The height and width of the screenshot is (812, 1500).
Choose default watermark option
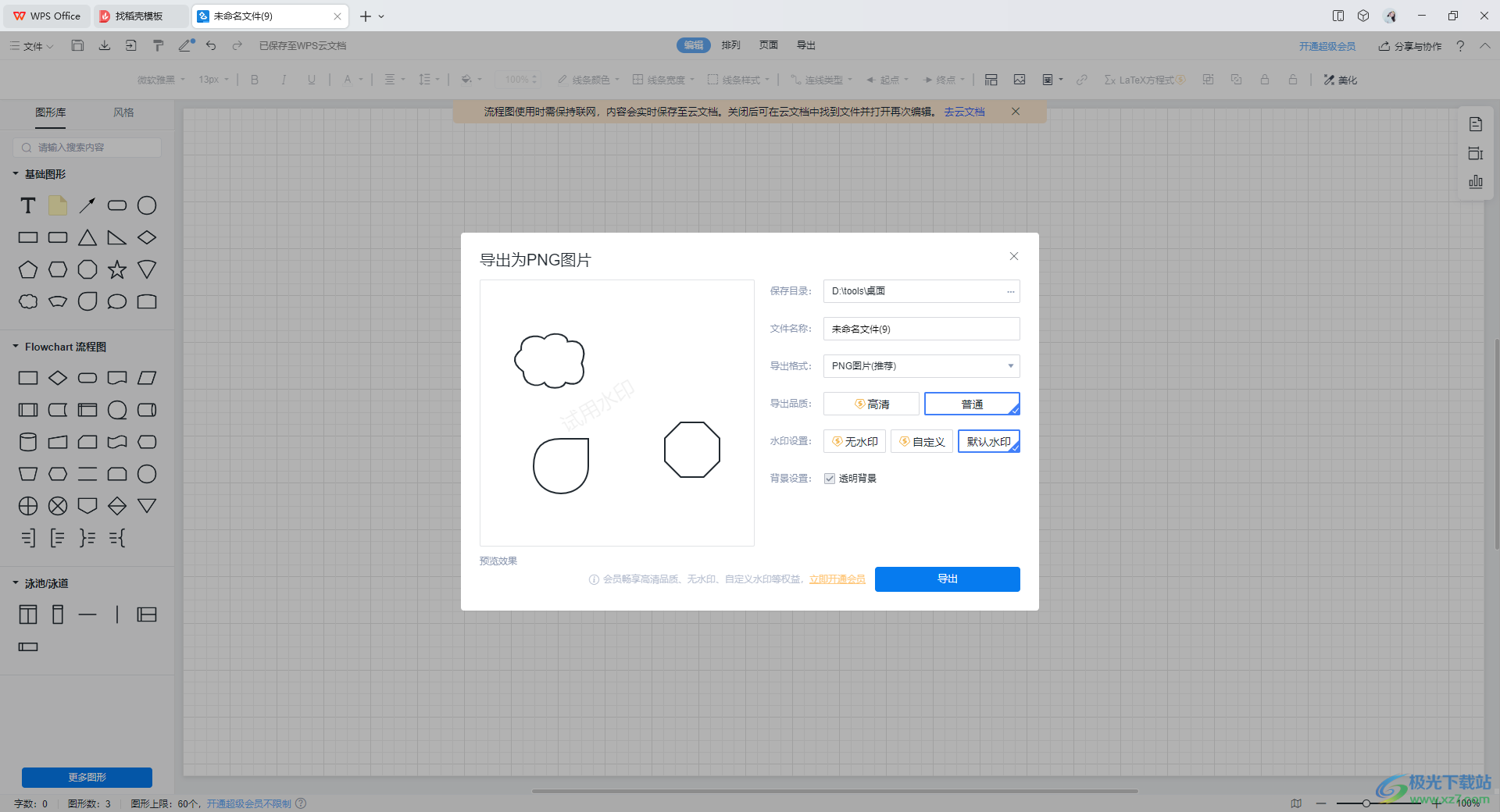pos(989,441)
